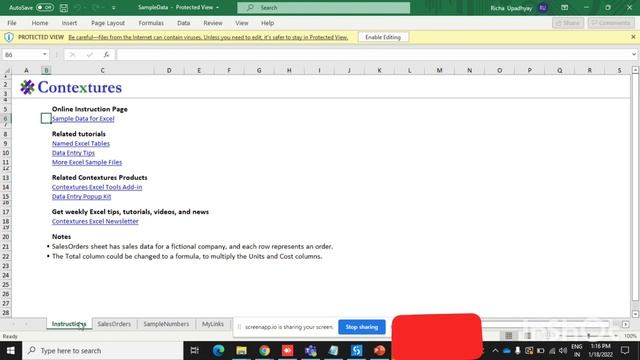Click the Insert Function fx icon
Image resolution: width=640 pixels, height=360 pixels.
106,54
